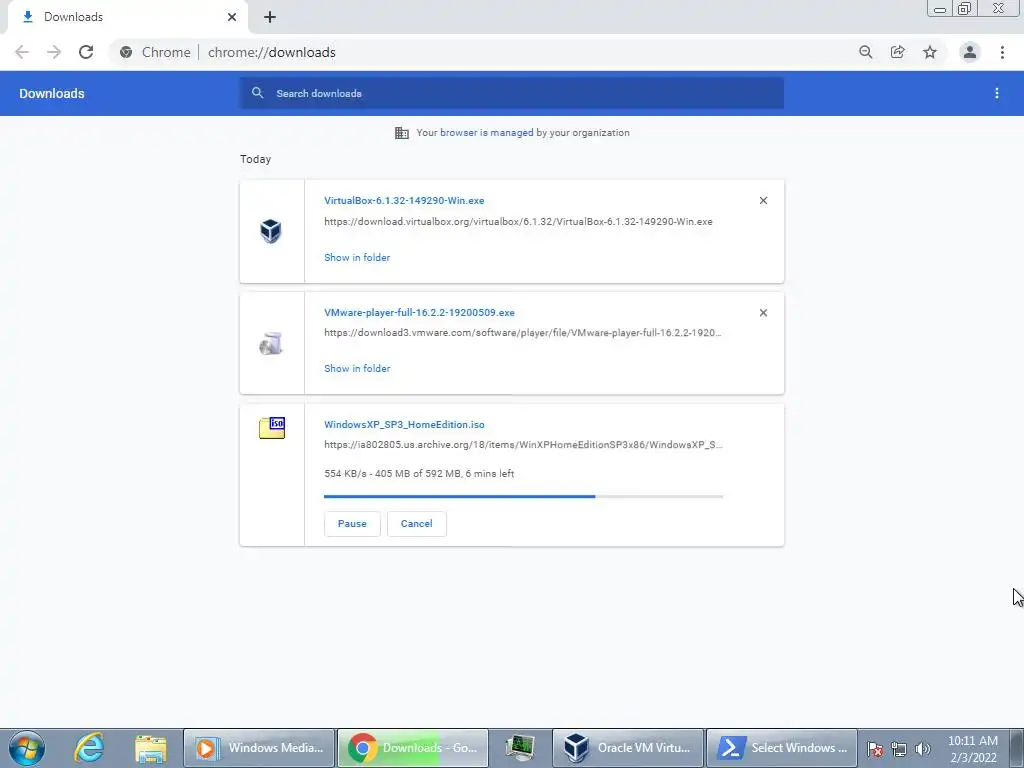This screenshot has height=768, width=1024.
Task: Click the browser forward arrow
Action: (x=54, y=52)
